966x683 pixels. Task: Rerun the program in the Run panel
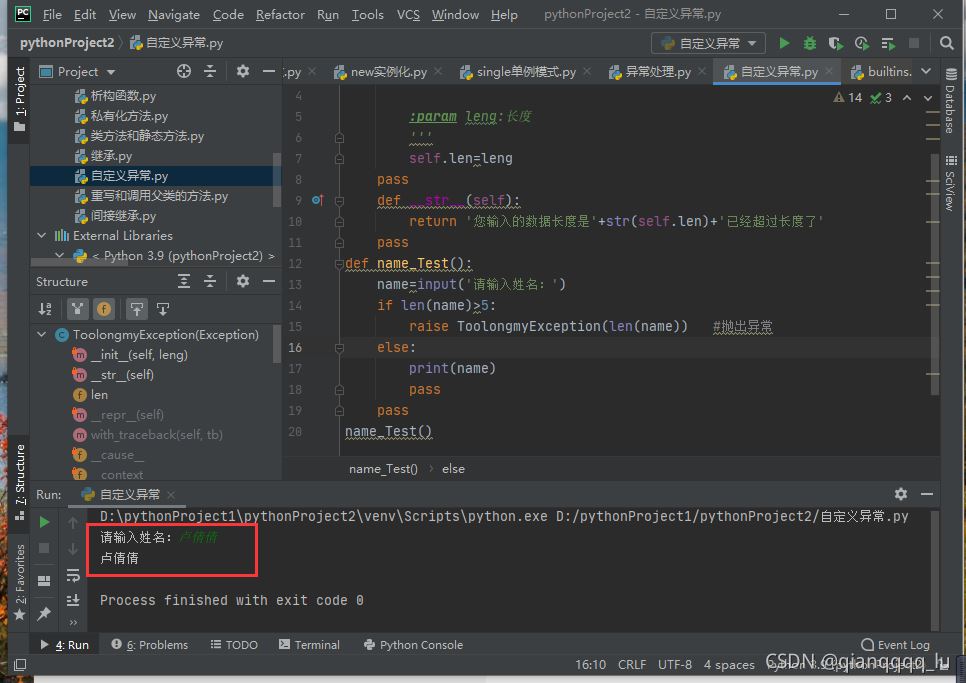tap(44, 522)
